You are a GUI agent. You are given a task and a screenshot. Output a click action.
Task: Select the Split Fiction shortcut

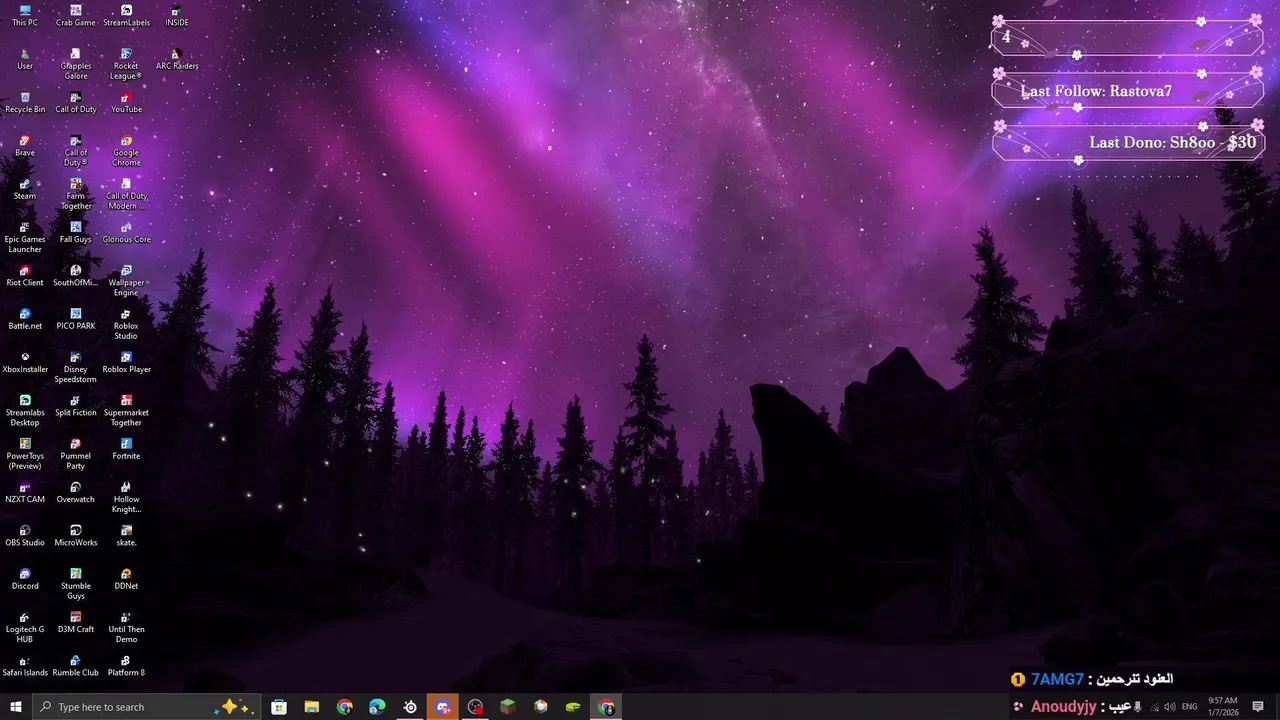(76, 406)
